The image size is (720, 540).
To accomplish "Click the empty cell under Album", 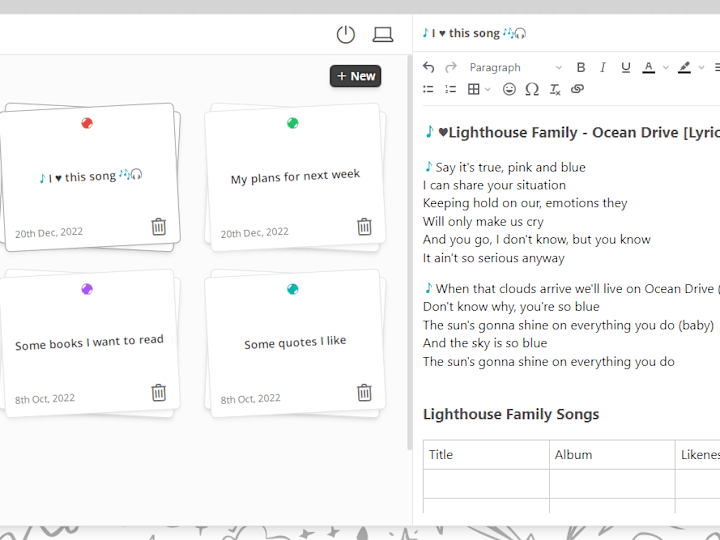I will [612, 484].
